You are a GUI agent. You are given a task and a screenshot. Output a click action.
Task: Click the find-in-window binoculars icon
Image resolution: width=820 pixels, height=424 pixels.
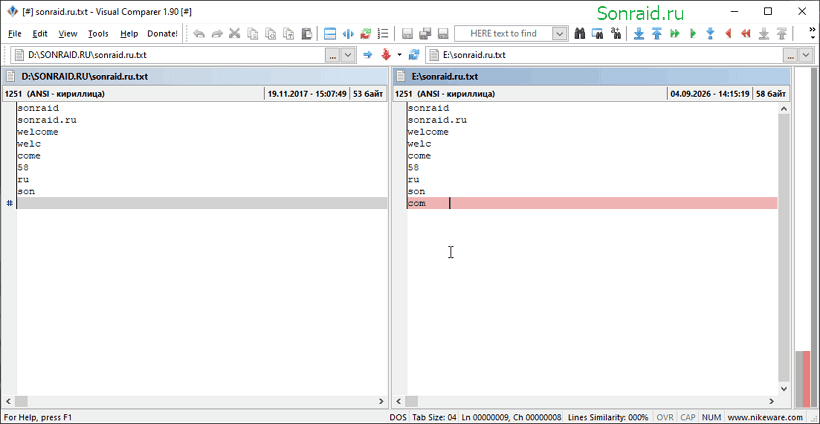[x=597, y=34]
